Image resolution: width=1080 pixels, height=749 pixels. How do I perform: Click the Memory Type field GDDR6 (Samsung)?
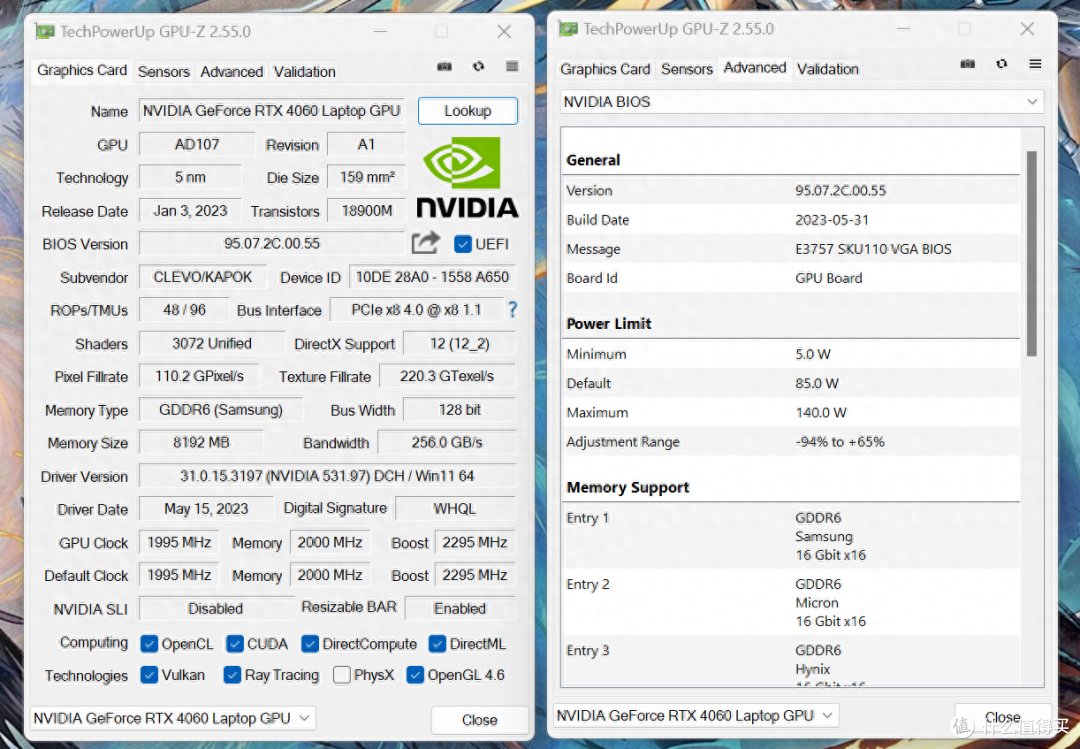[220, 410]
